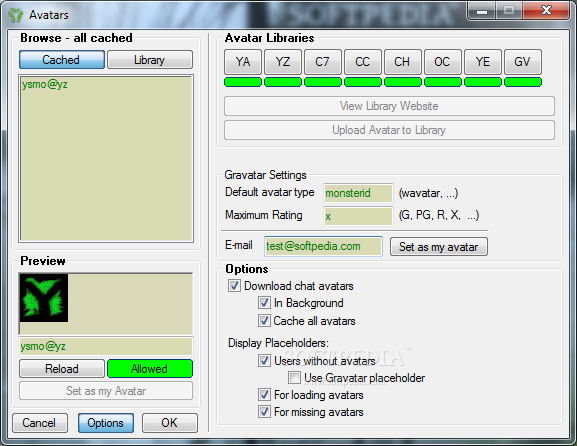
Task: Click the Cancel button
Action: pos(40,423)
